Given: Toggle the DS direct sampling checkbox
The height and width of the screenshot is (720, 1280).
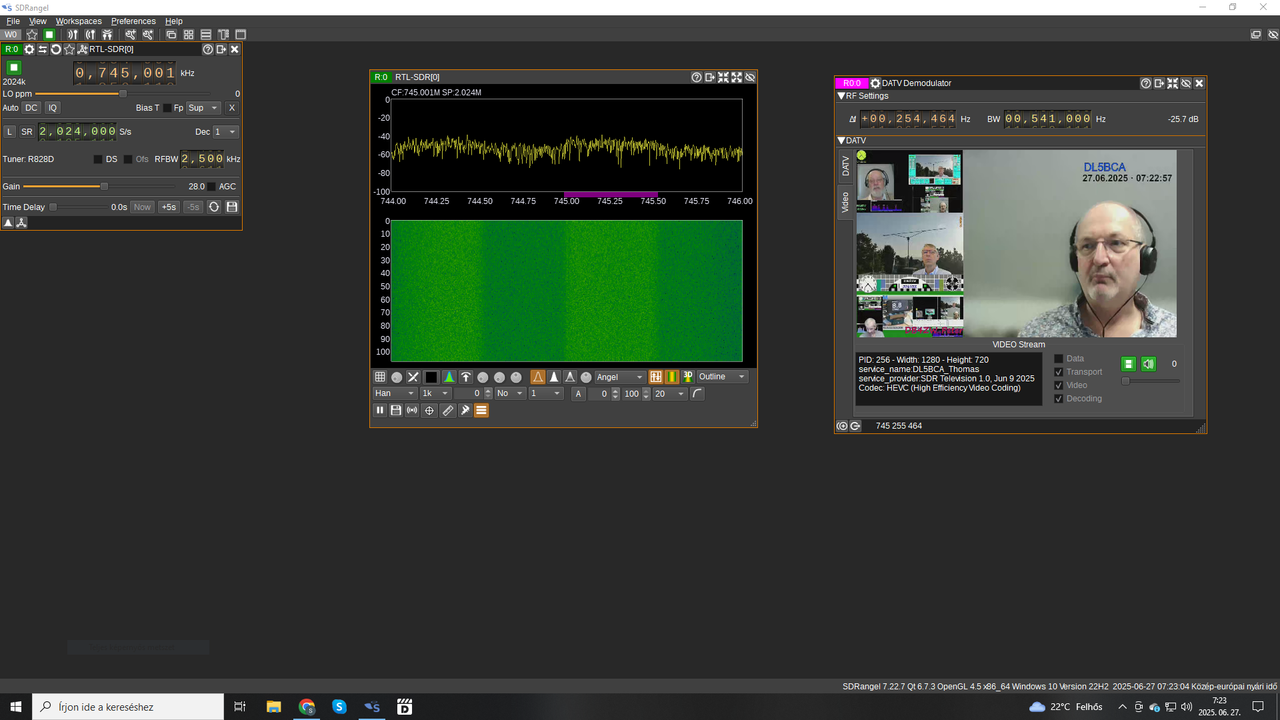Looking at the screenshot, I should [98, 159].
